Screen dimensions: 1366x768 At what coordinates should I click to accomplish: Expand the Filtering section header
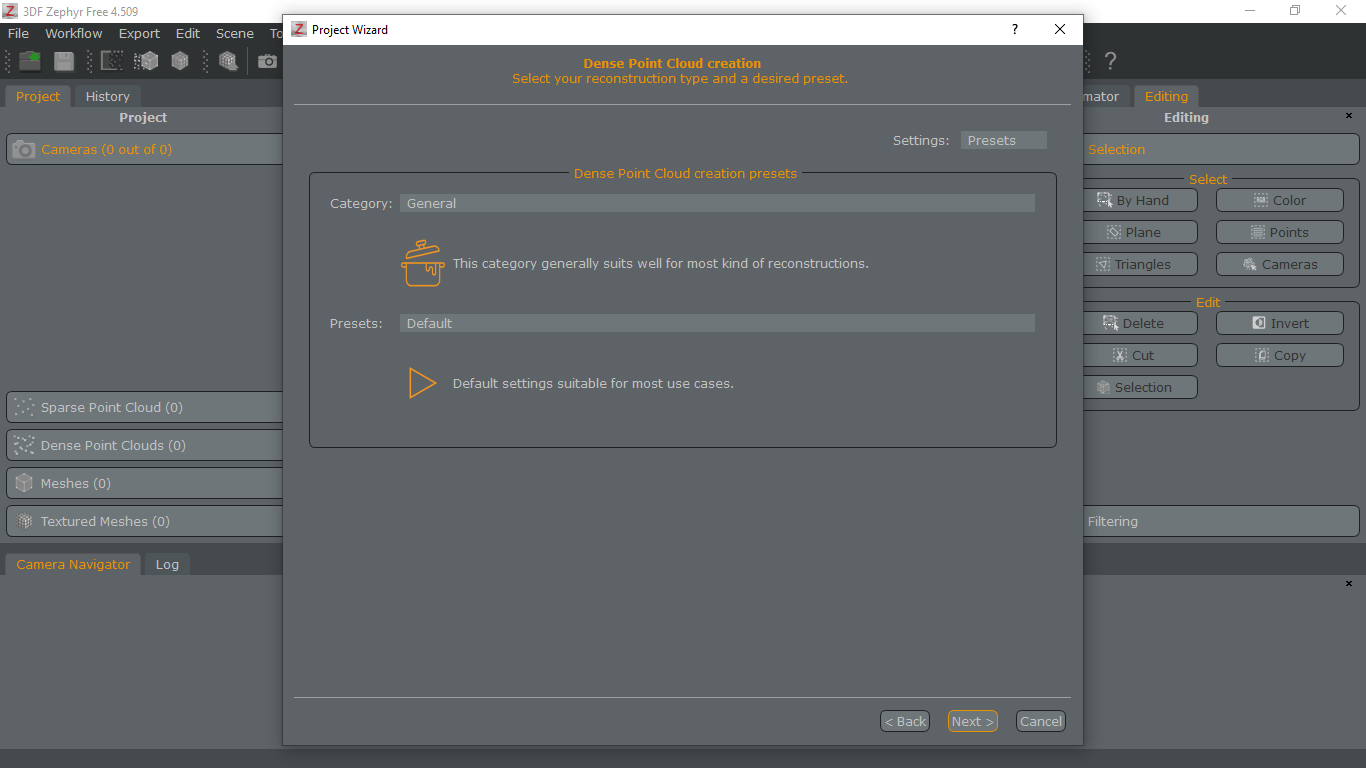click(1221, 521)
